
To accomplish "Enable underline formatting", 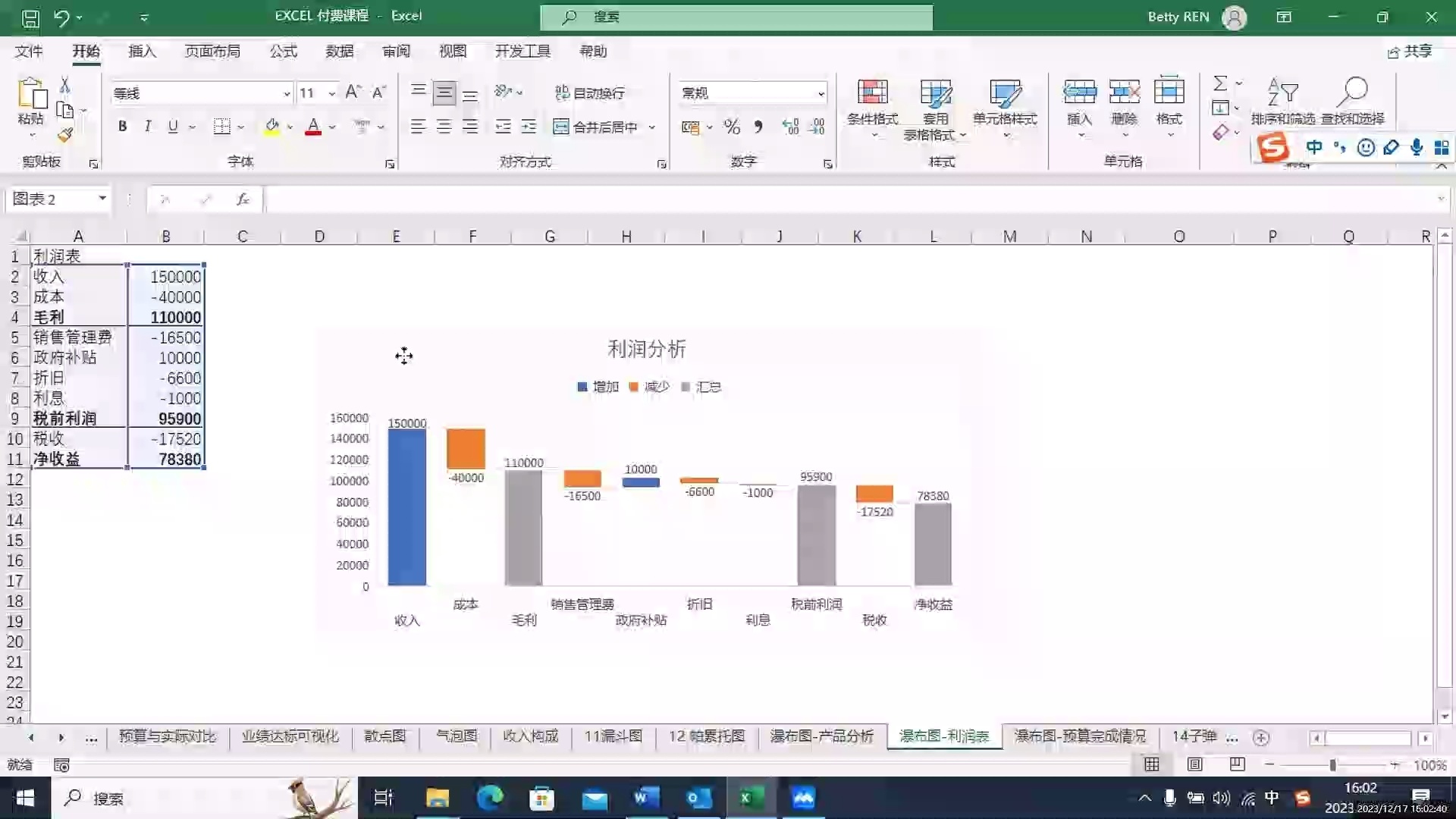I will (173, 126).
